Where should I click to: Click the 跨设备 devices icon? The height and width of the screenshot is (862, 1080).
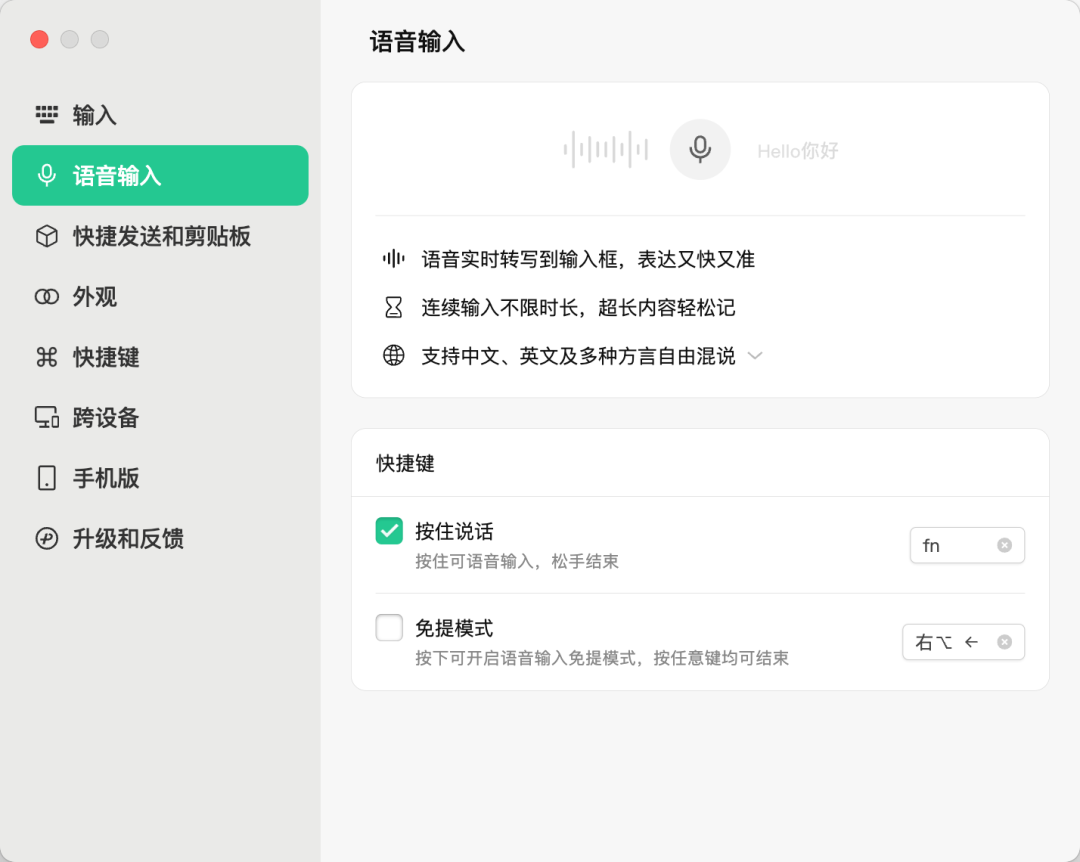(47, 418)
